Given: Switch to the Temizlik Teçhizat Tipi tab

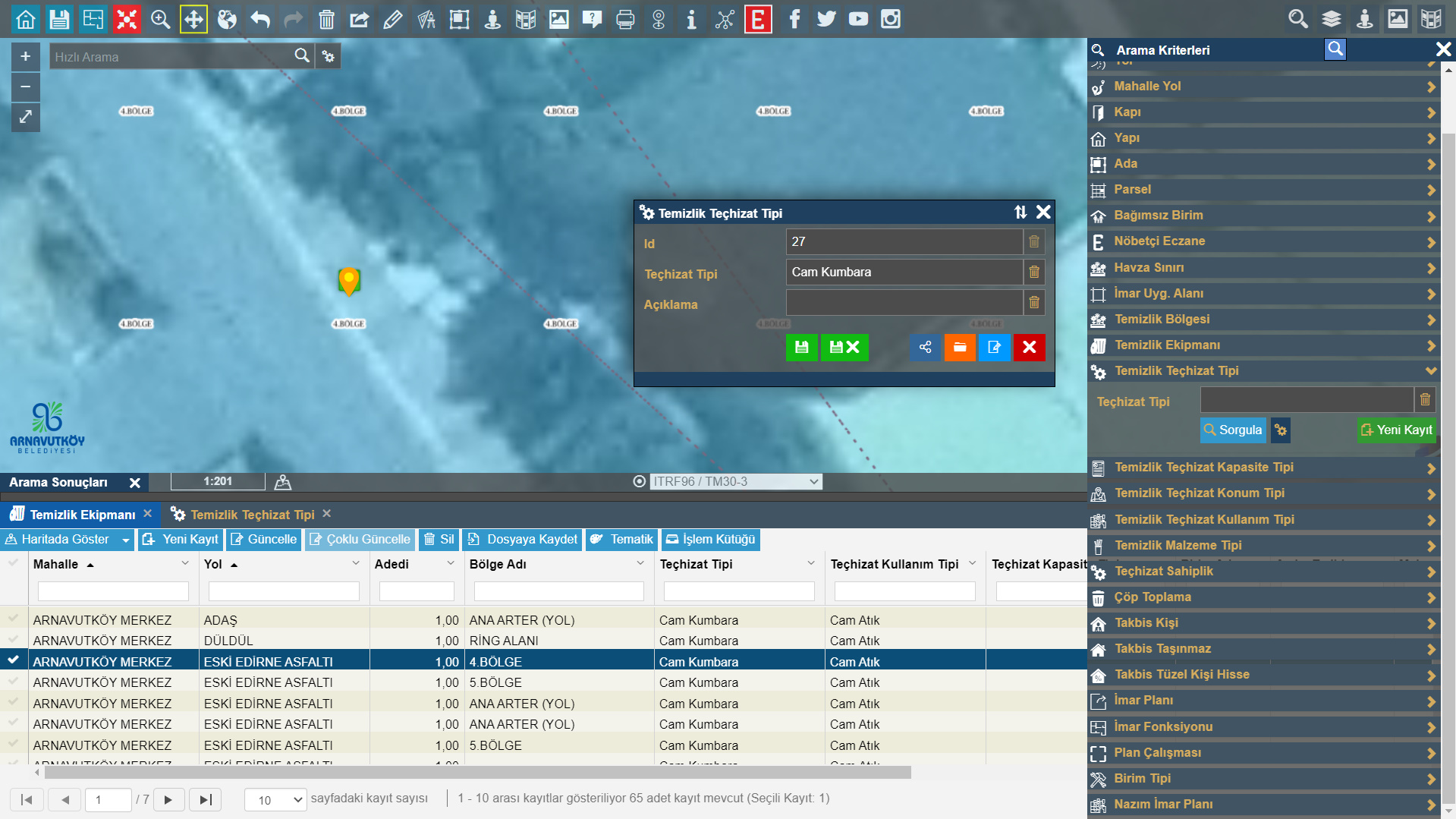Looking at the screenshot, I should 252,515.
